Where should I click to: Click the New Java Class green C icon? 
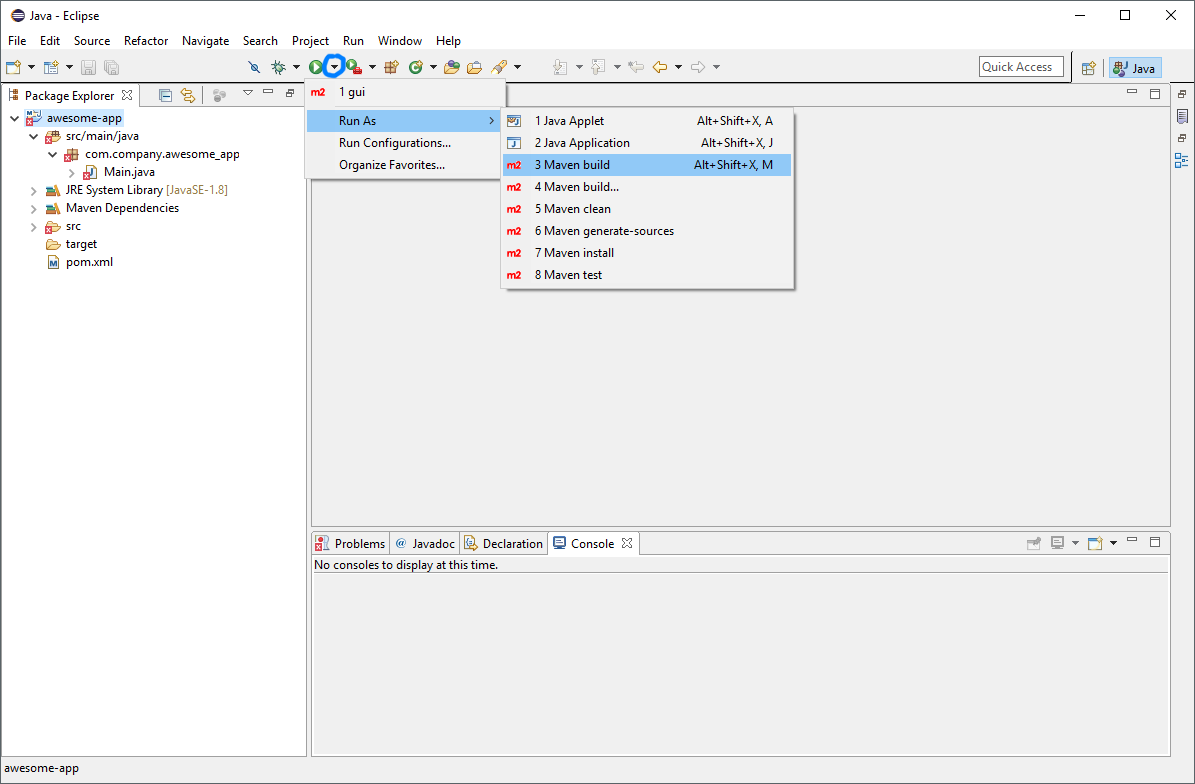pyautogui.click(x=415, y=67)
